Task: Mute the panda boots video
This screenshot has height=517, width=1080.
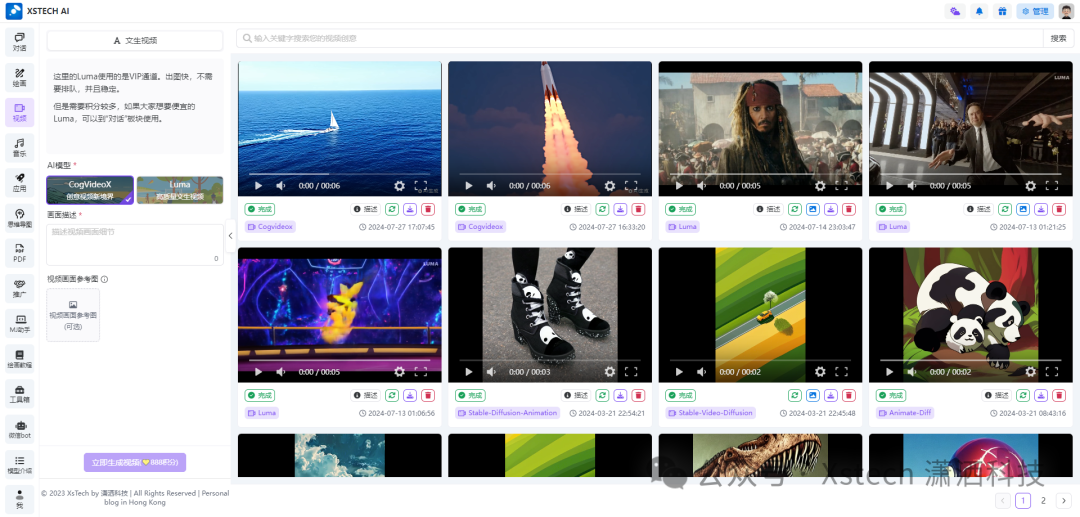Action: (491, 372)
